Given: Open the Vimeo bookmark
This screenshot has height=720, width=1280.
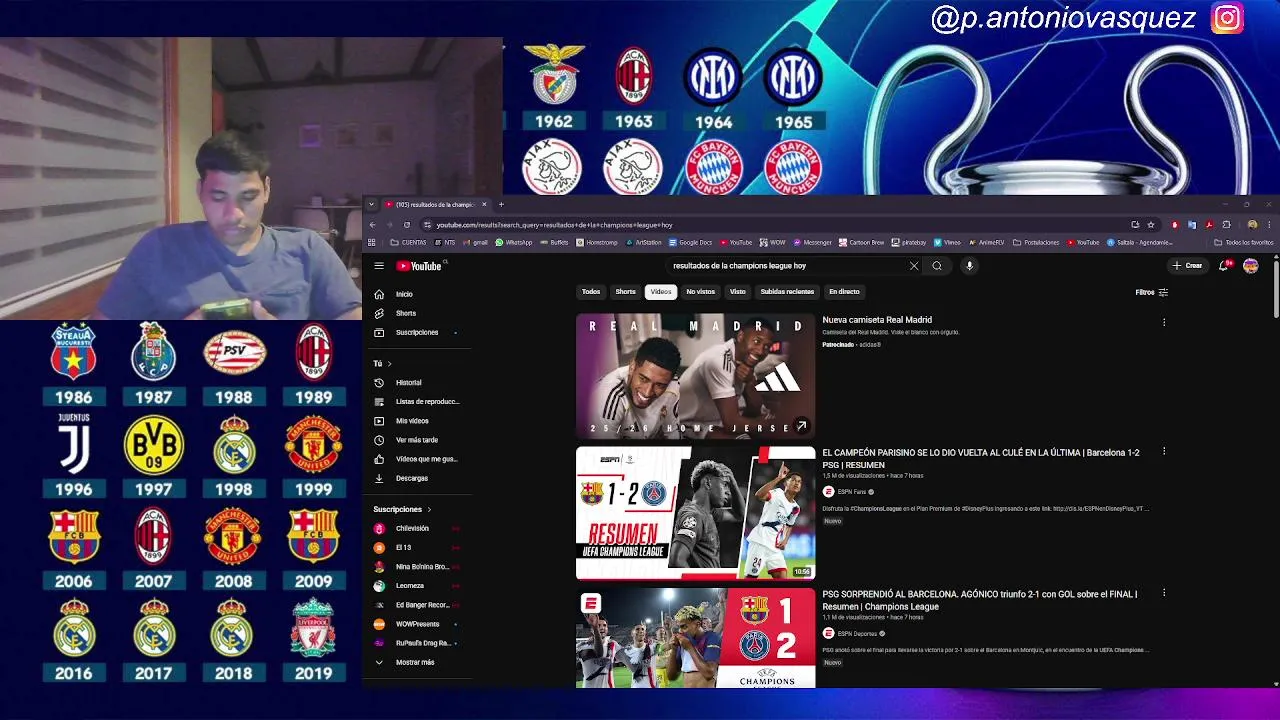Looking at the screenshot, I should click(x=948, y=242).
